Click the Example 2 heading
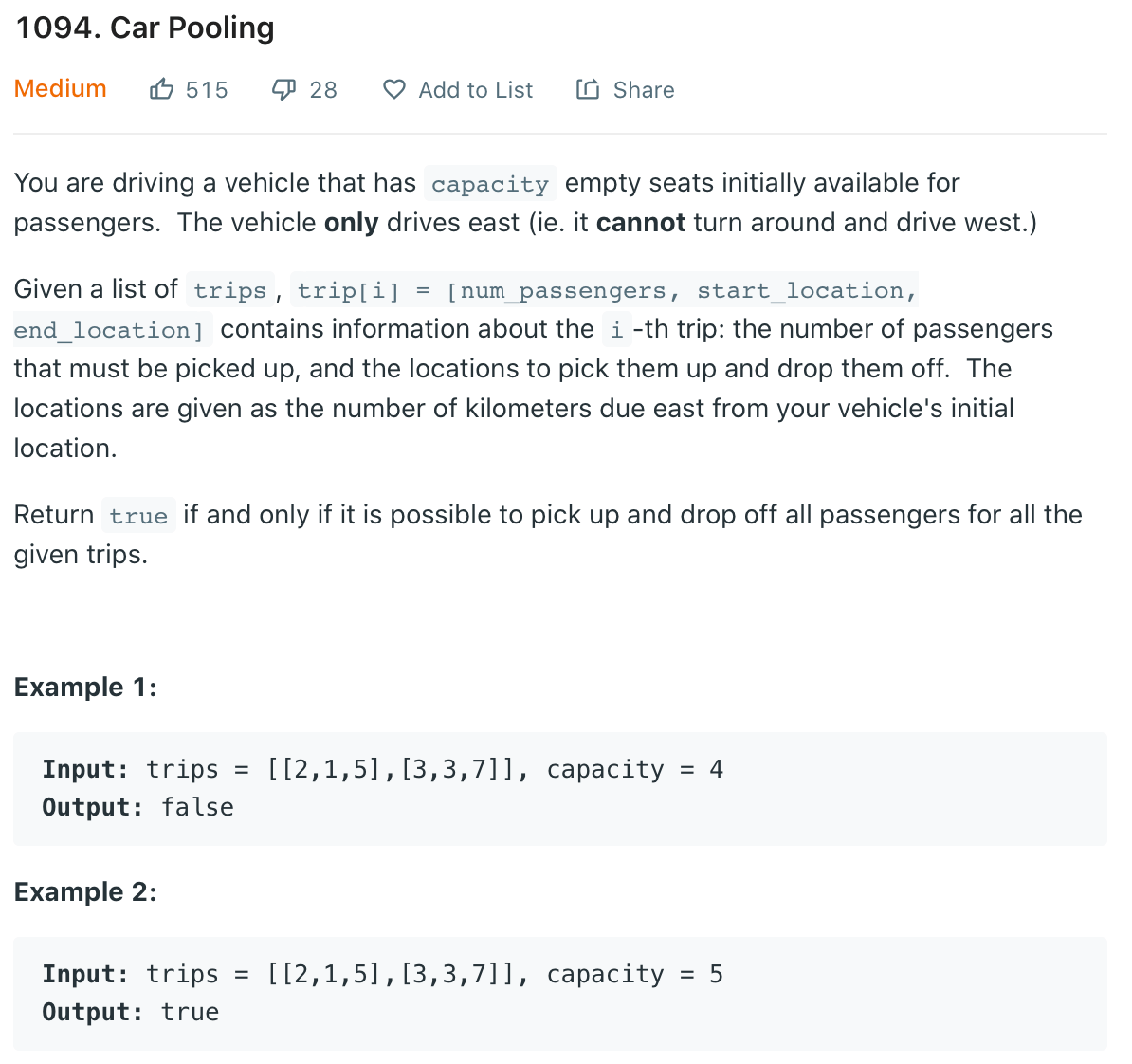 [x=85, y=891]
